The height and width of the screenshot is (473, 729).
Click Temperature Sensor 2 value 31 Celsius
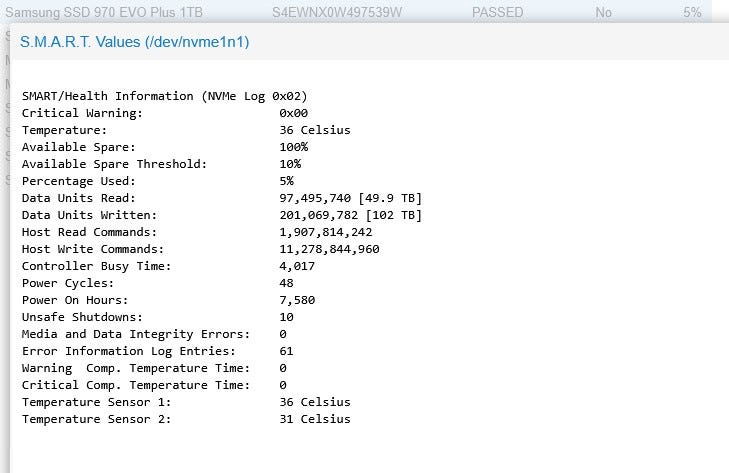[x=315, y=419]
